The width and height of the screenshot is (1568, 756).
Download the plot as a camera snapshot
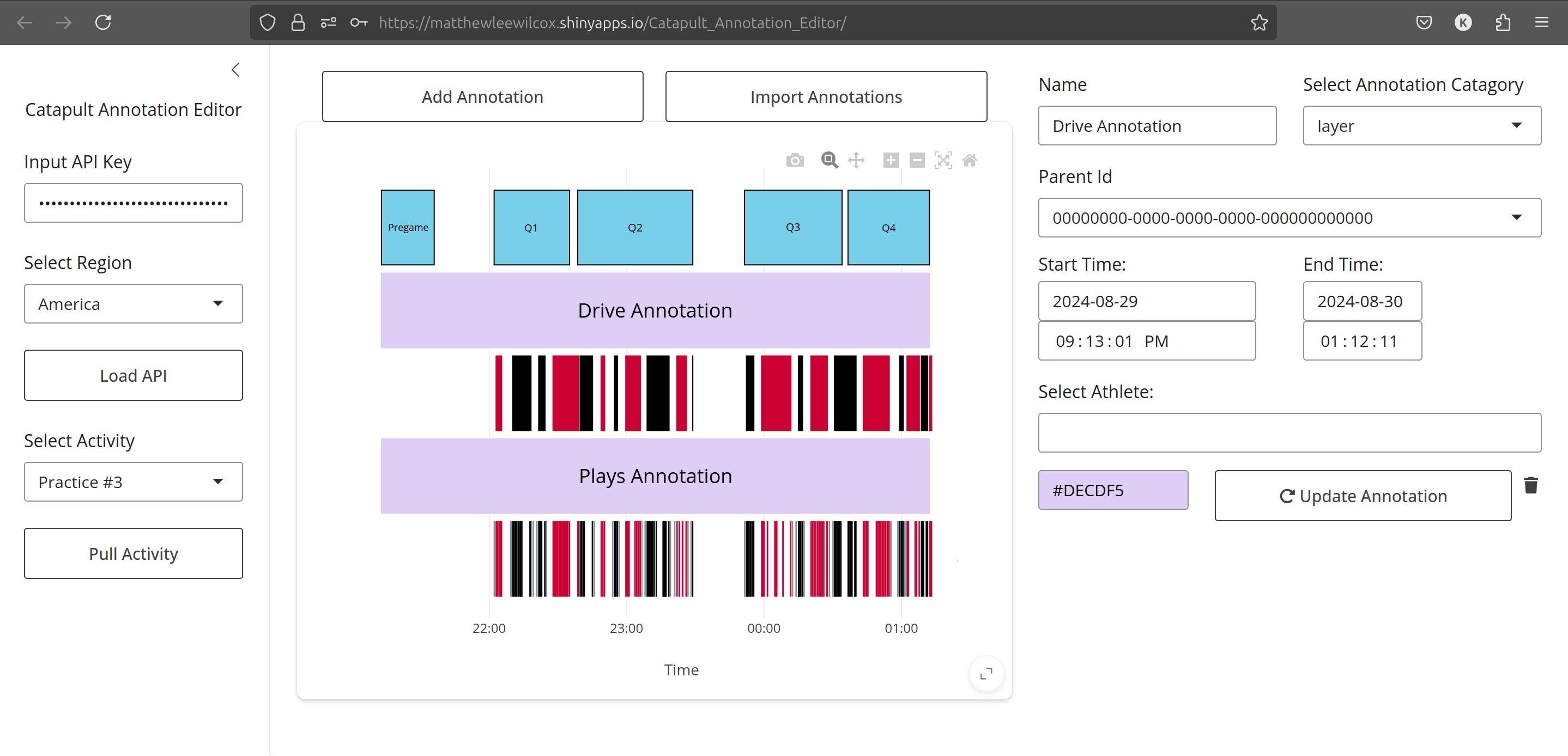[794, 160]
